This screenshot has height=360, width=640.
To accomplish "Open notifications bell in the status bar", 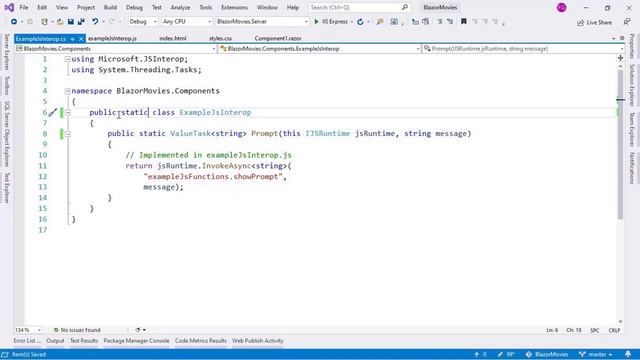I will [628, 354].
